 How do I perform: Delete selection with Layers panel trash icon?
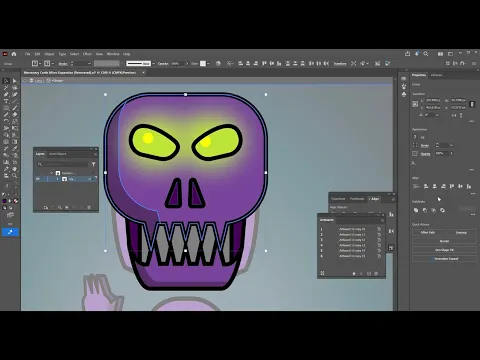click(x=89, y=207)
